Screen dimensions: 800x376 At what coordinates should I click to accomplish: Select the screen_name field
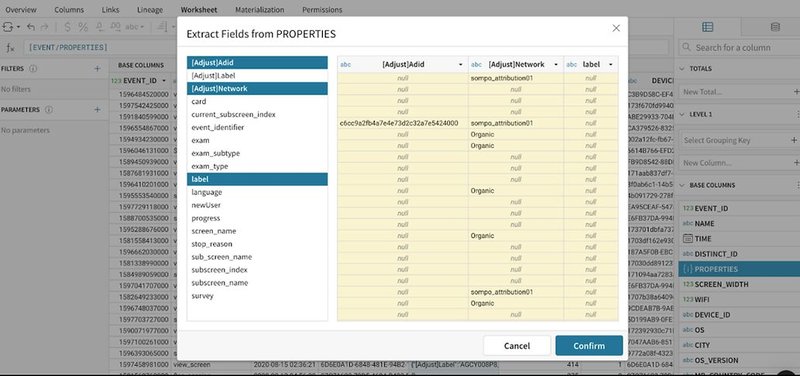click(257, 231)
